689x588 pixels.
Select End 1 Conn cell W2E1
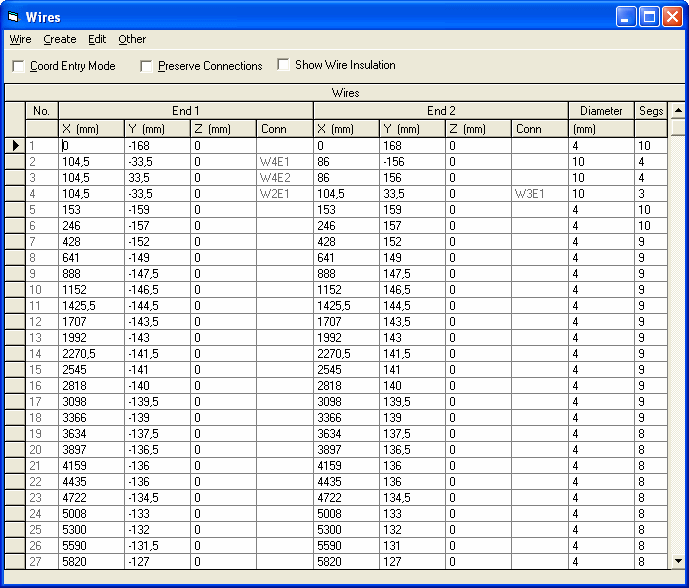tap(285, 194)
